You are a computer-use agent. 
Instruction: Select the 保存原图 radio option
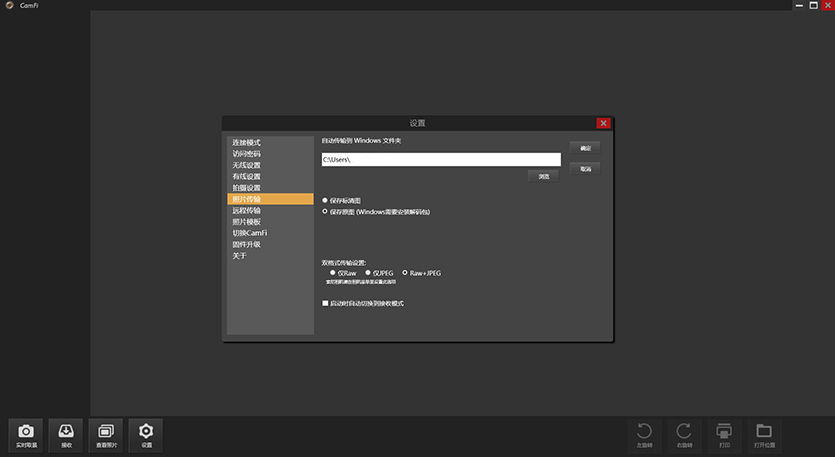click(325, 212)
